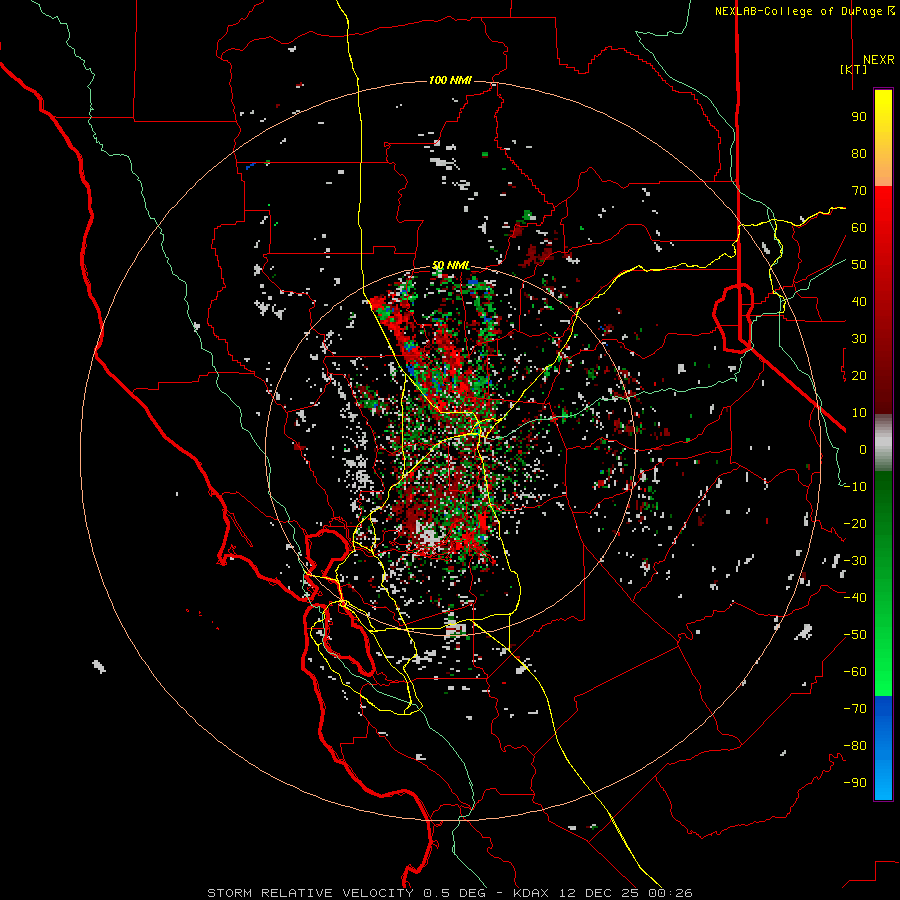Click the -50 value on velocity scale
900x900 pixels.
855,635
